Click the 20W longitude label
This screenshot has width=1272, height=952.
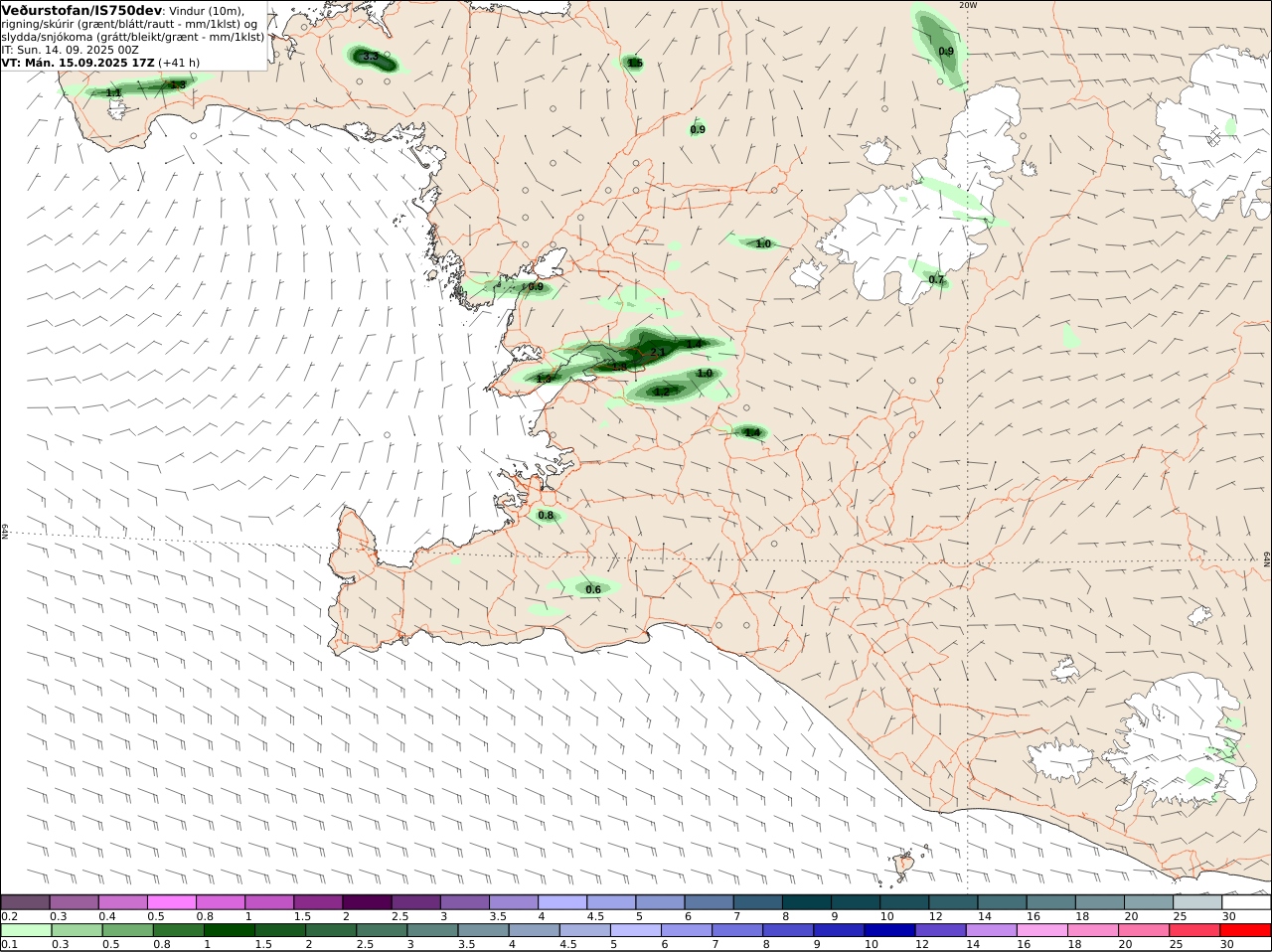point(968,5)
